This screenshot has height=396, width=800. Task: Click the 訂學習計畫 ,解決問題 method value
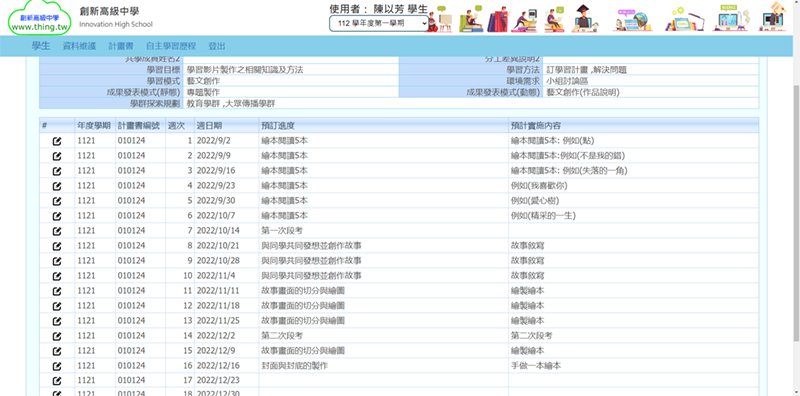[586, 70]
